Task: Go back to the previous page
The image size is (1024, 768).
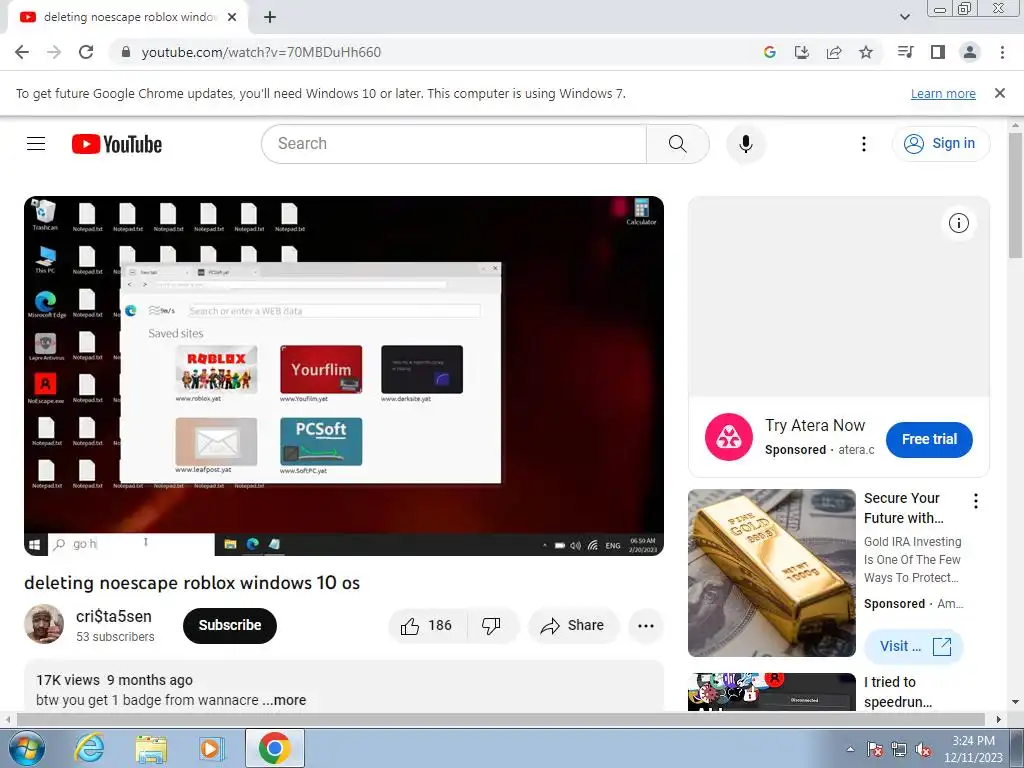Action: point(22,52)
